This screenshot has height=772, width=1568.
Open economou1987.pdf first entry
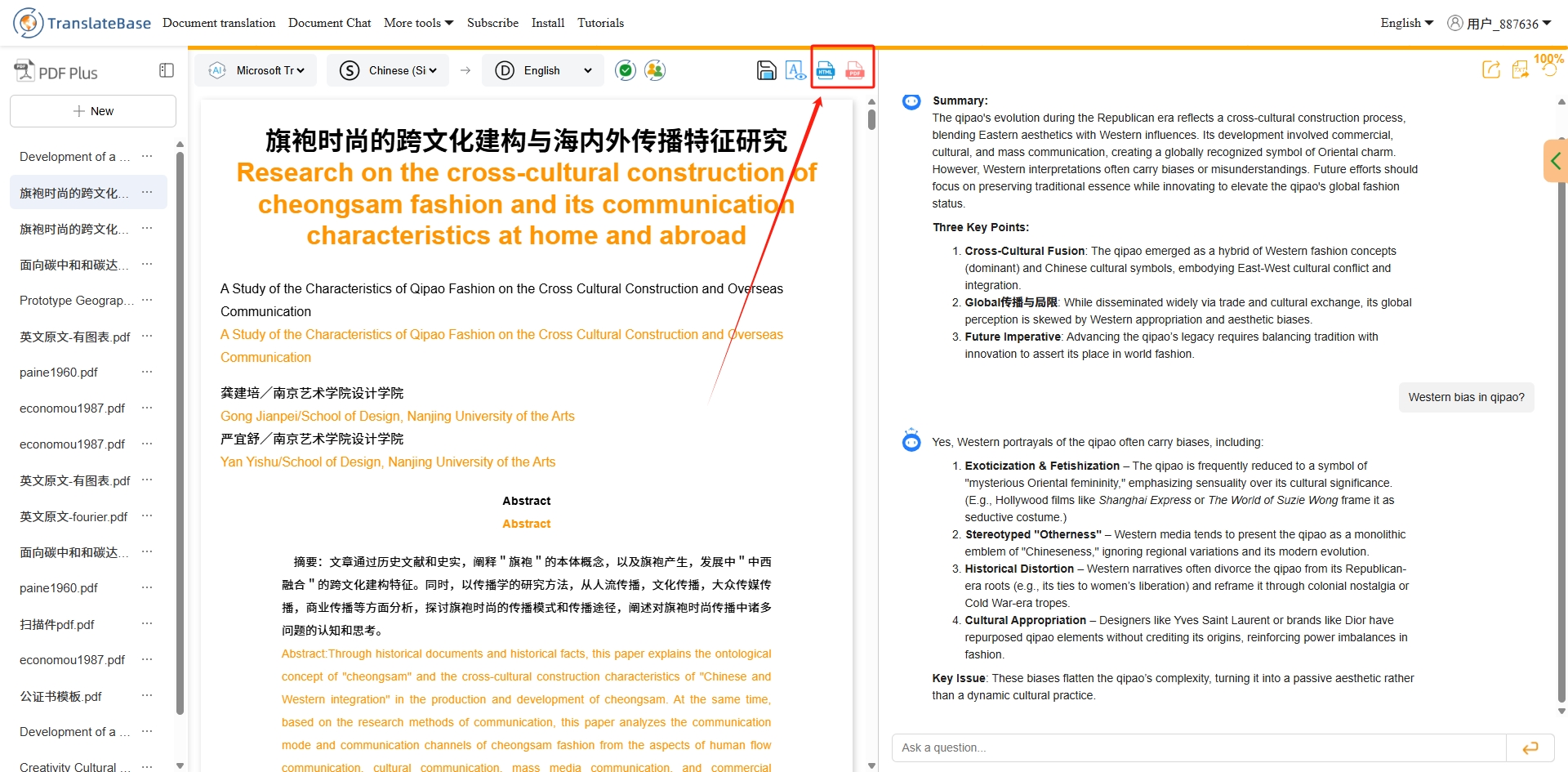click(72, 408)
